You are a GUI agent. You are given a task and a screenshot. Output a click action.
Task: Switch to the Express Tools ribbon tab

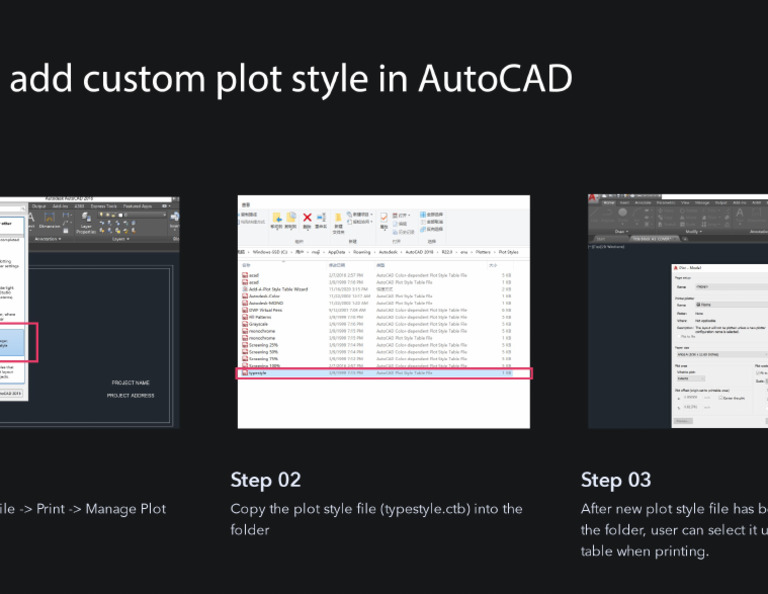pos(104,206)
